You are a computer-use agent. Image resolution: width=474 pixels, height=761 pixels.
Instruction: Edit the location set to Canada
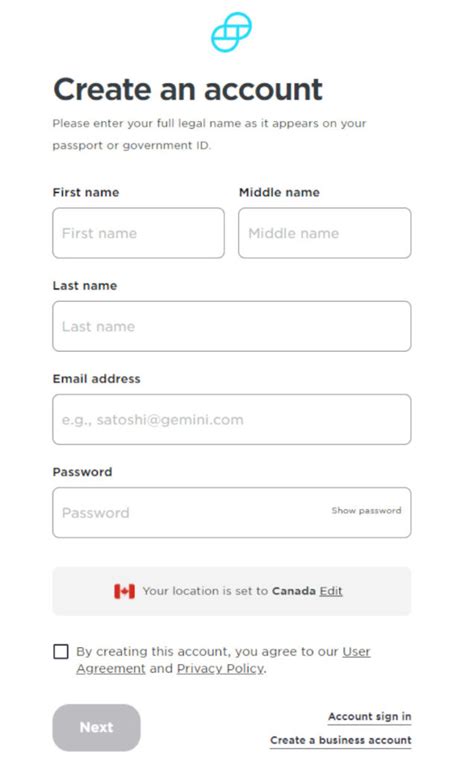pos(331,591)
